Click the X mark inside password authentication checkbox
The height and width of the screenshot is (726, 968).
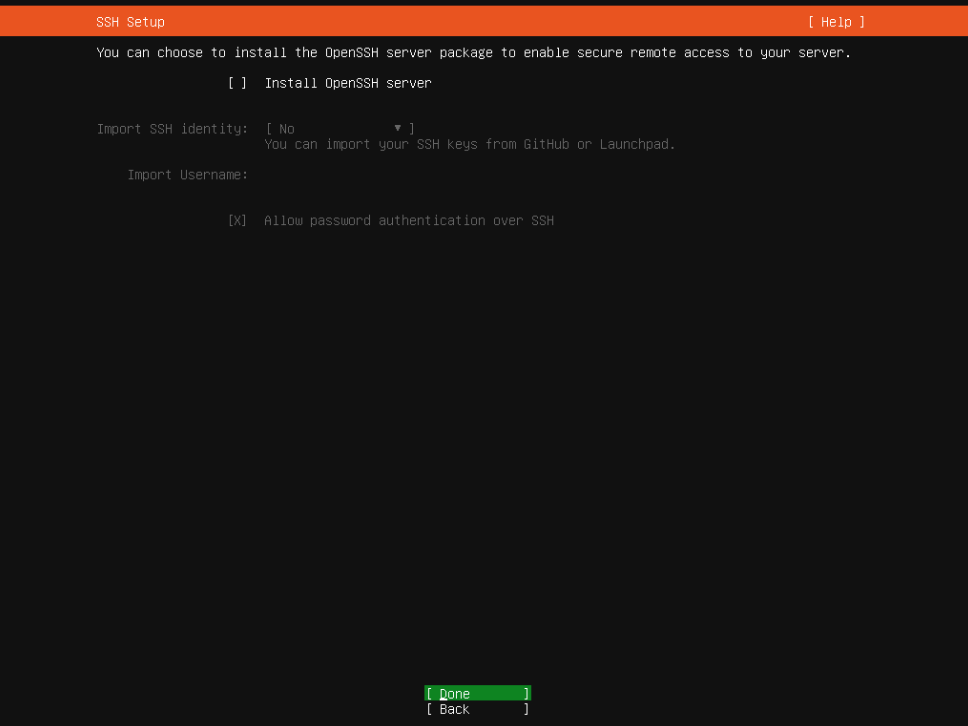[x=237, y=221]
